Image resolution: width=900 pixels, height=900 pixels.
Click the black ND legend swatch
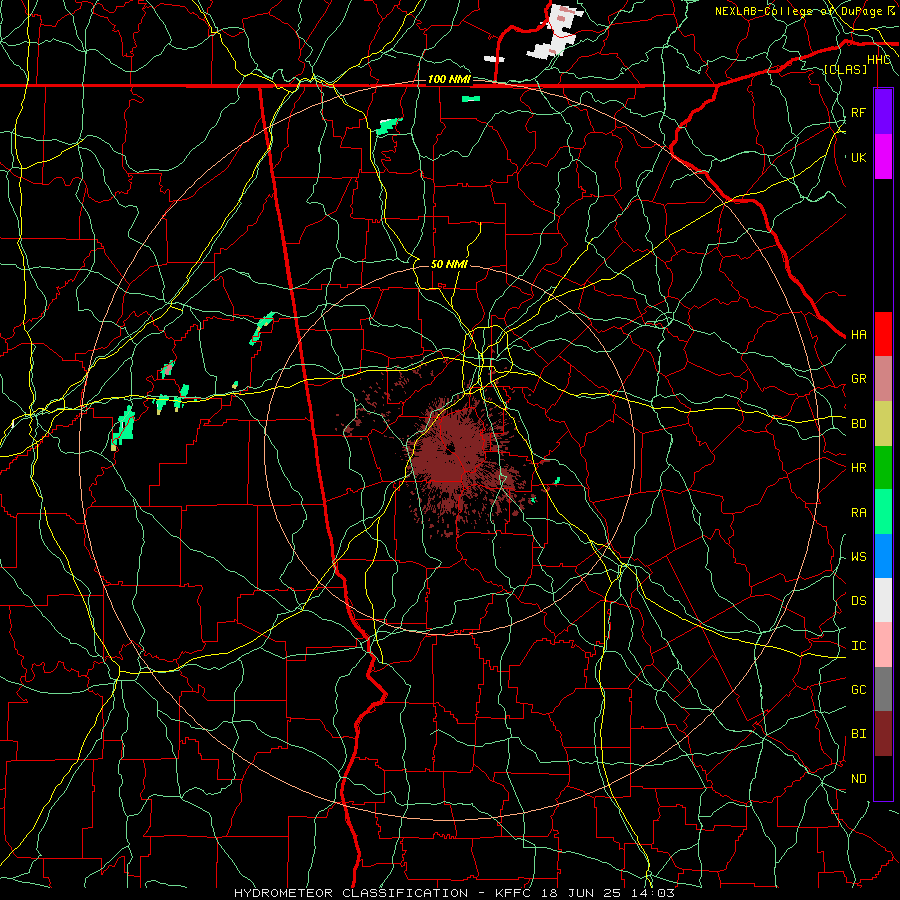pos(883,778)
